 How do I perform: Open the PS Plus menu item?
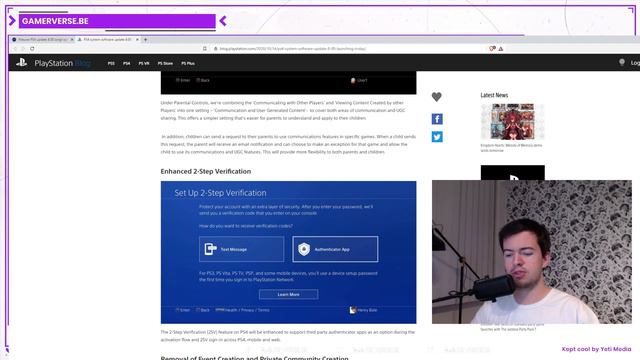click(x=188, y=63)
